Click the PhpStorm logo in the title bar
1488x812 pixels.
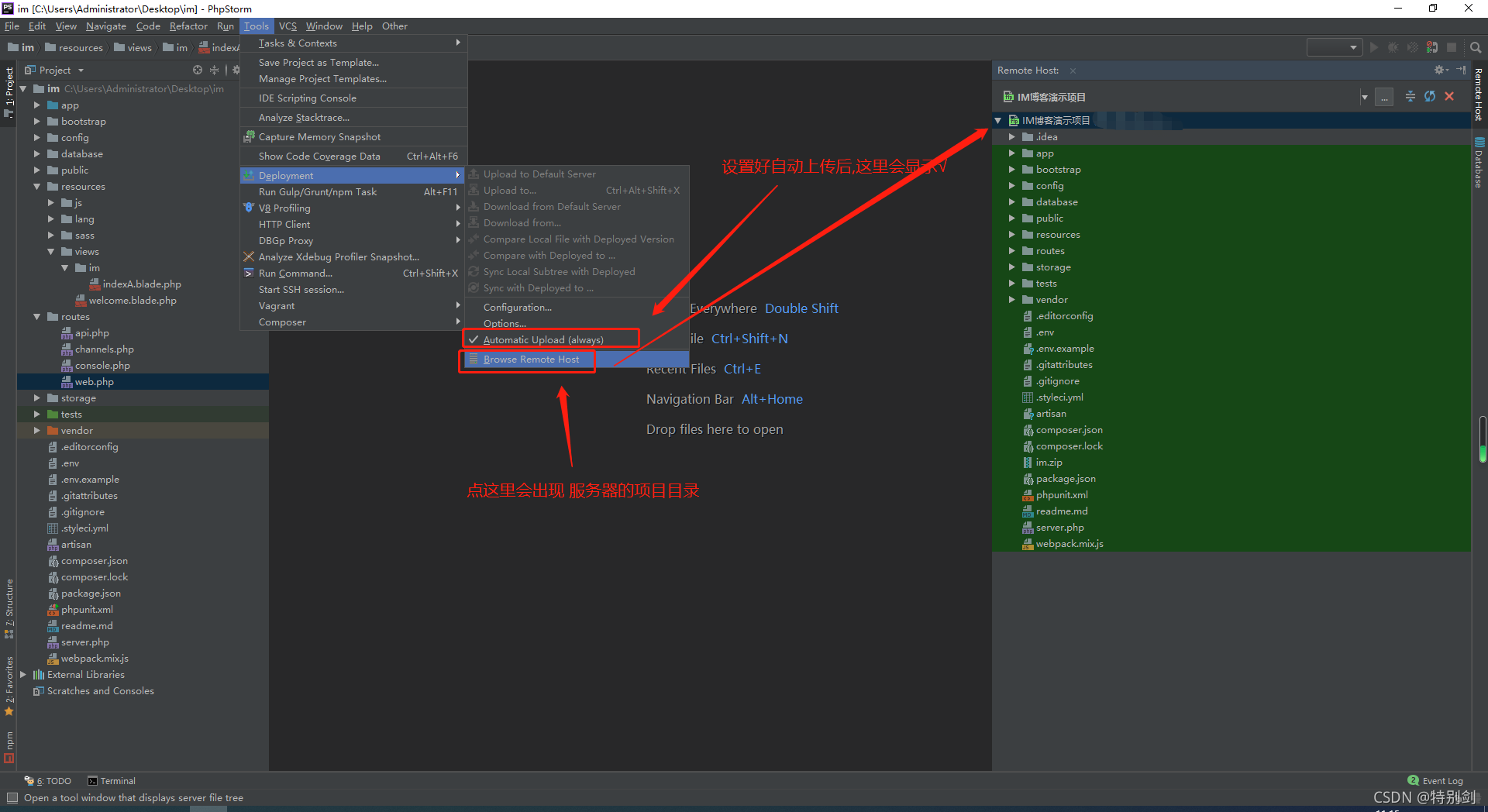(8, 9)
